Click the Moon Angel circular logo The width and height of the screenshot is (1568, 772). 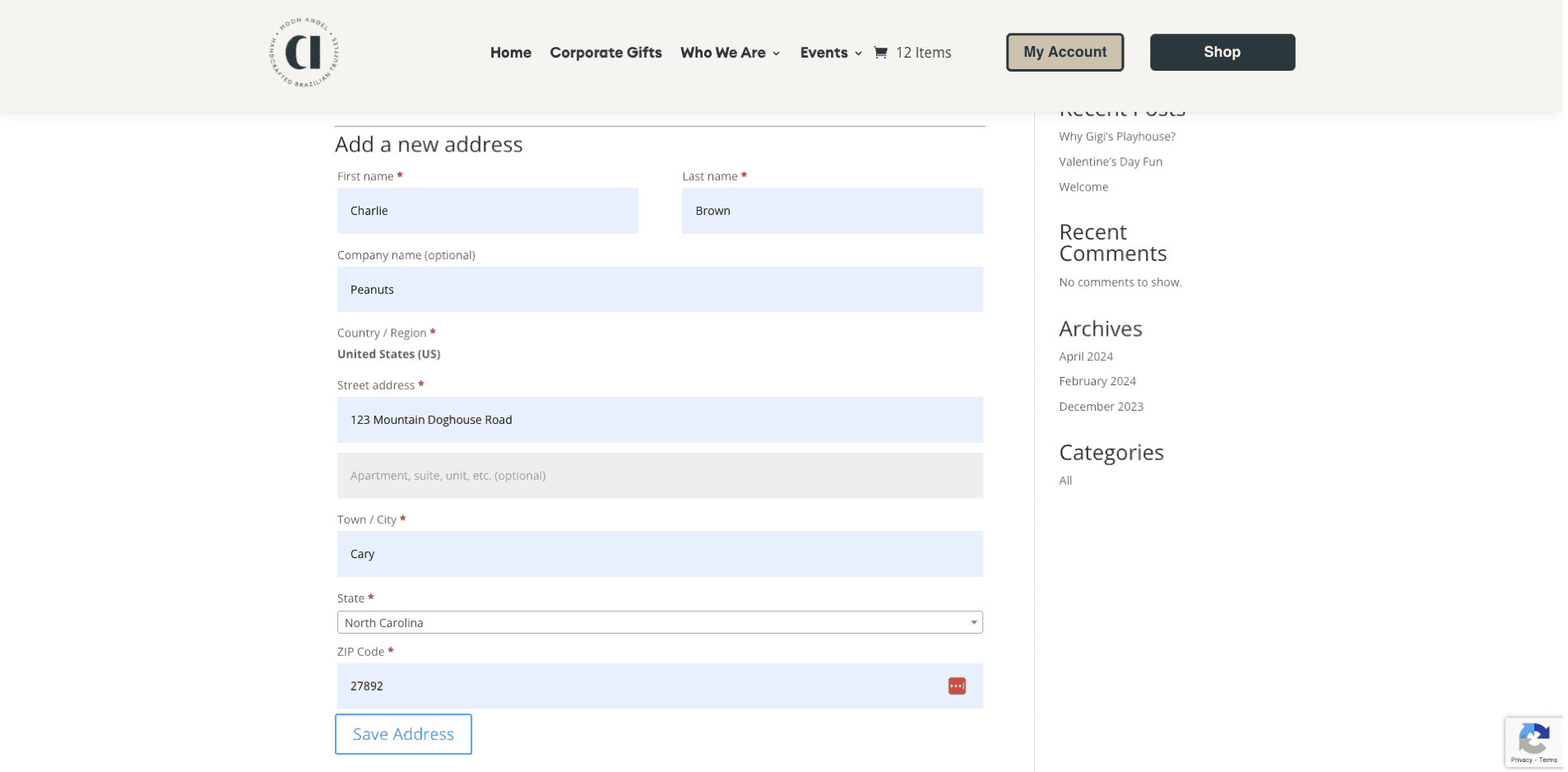click(x=304, y=53)
